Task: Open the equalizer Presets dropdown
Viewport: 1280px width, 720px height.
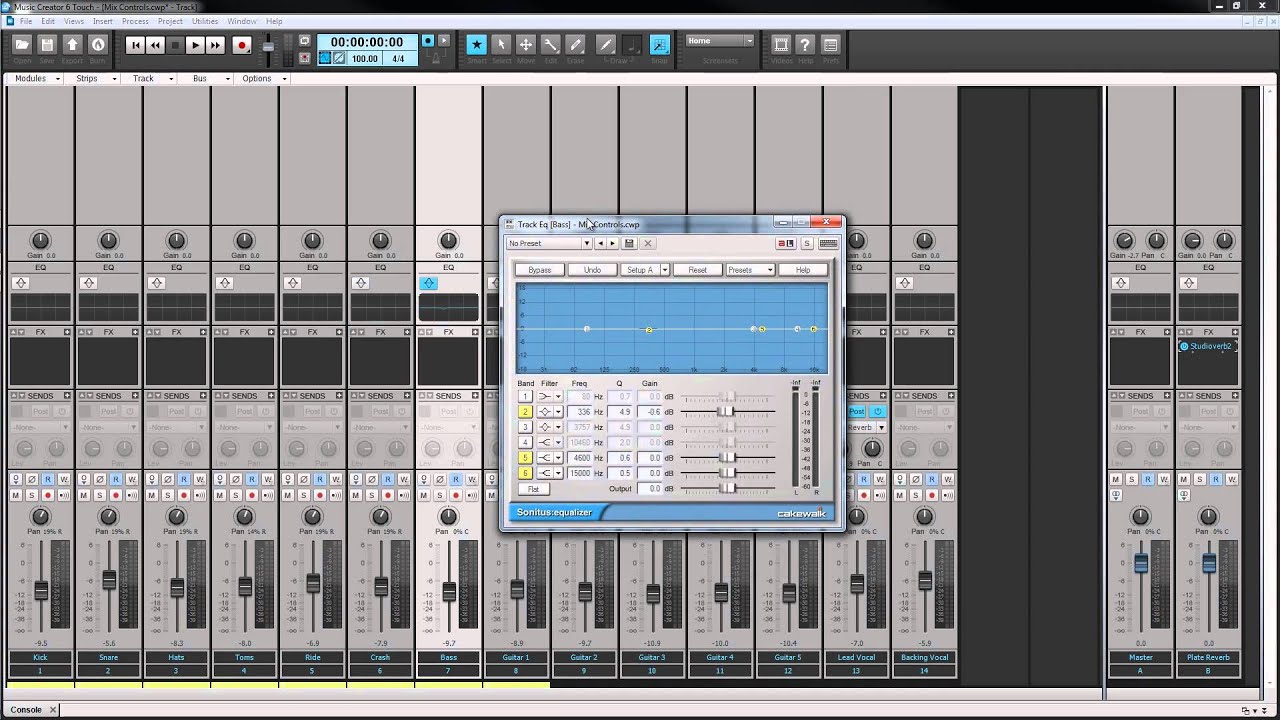Action: 750,270
